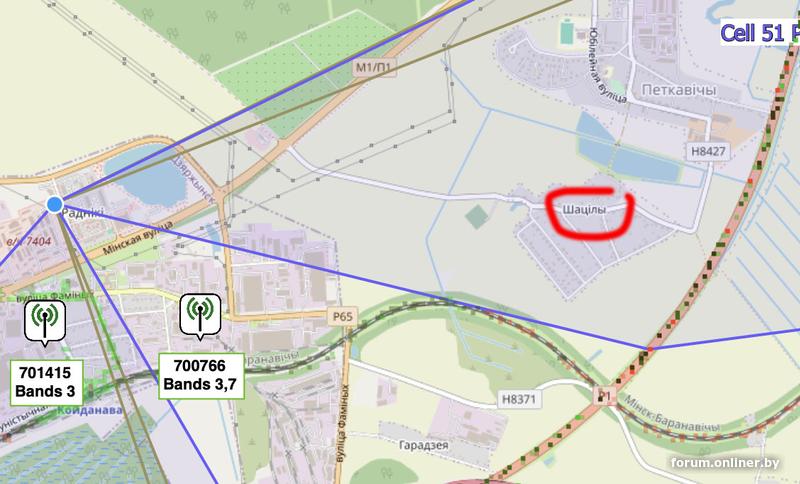
Task: Open the 700766 Bands 3,7 label
Action: tap(201, 375)
